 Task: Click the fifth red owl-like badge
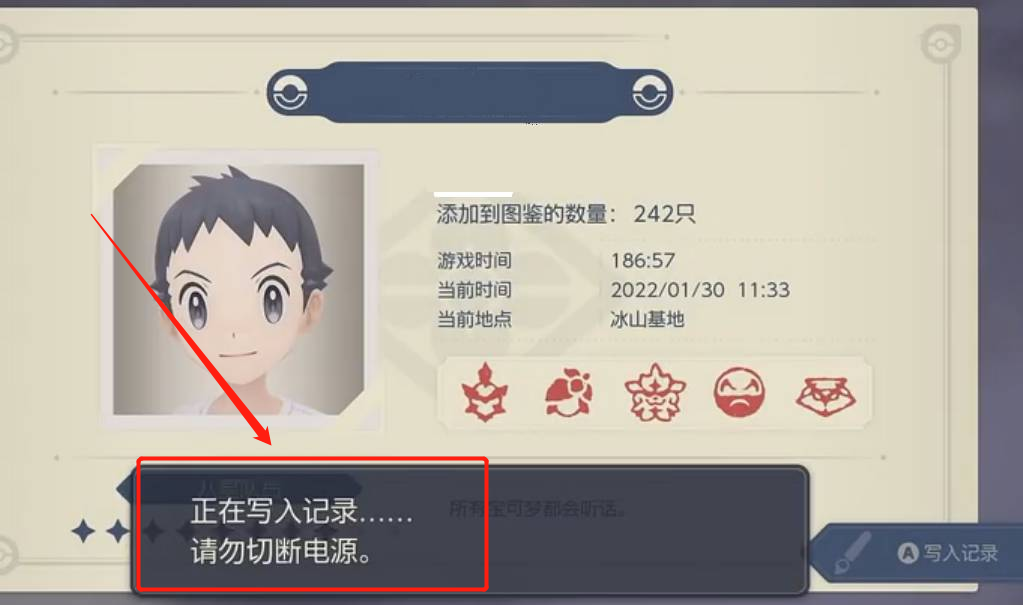coord(825,396)
